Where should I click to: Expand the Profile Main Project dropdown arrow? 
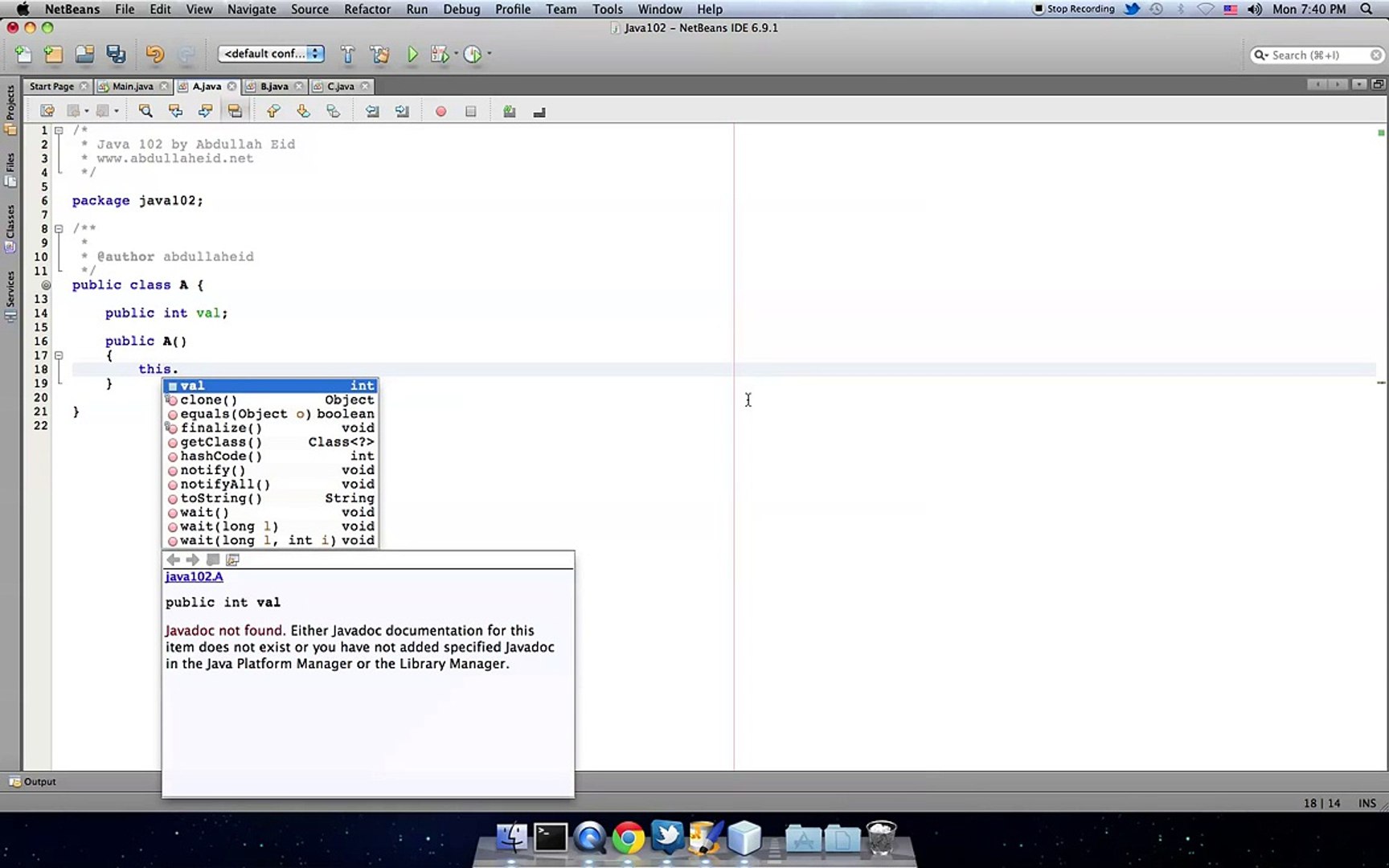point(489,54)
